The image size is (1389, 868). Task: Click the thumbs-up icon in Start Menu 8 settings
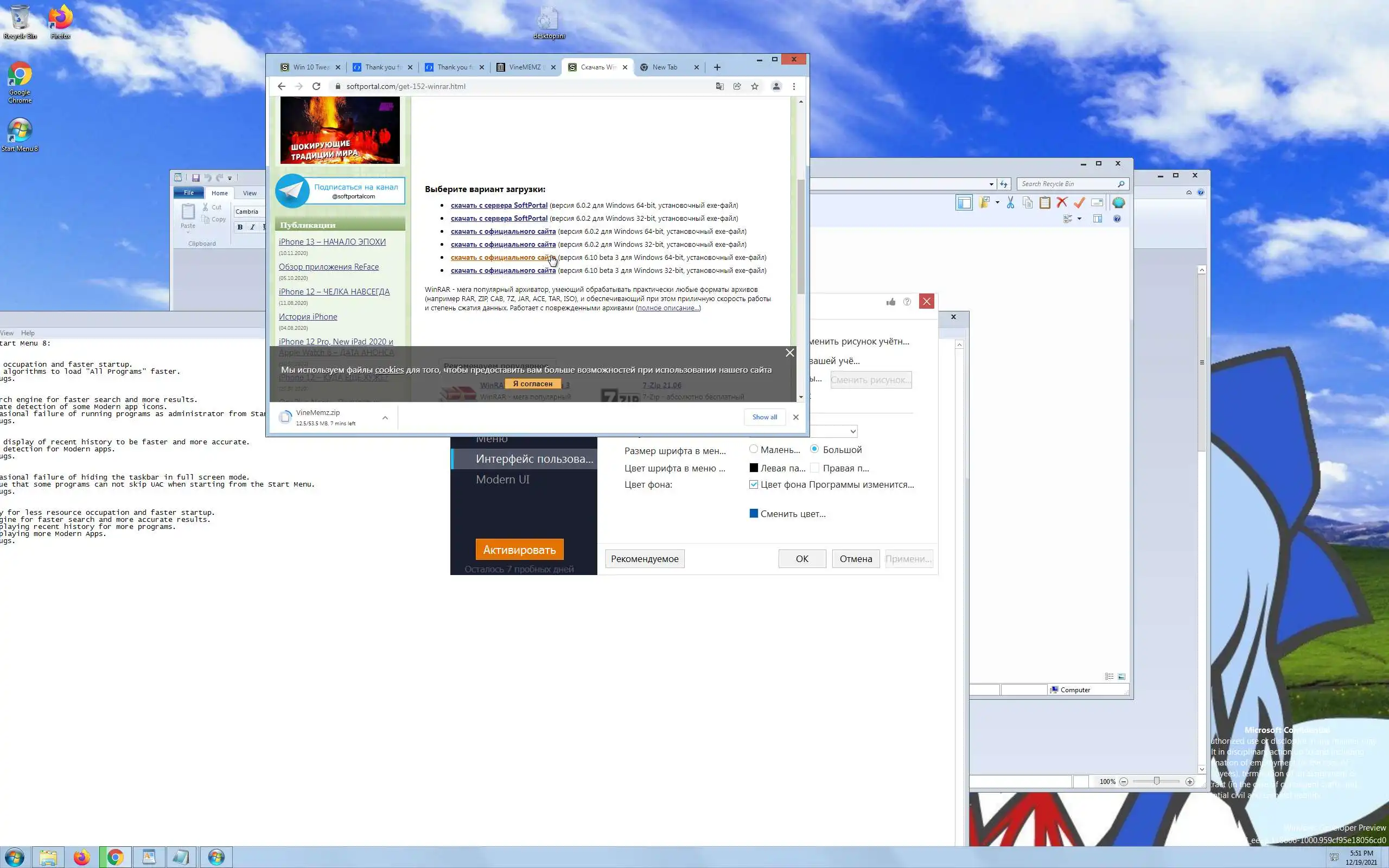pos(890,302)
